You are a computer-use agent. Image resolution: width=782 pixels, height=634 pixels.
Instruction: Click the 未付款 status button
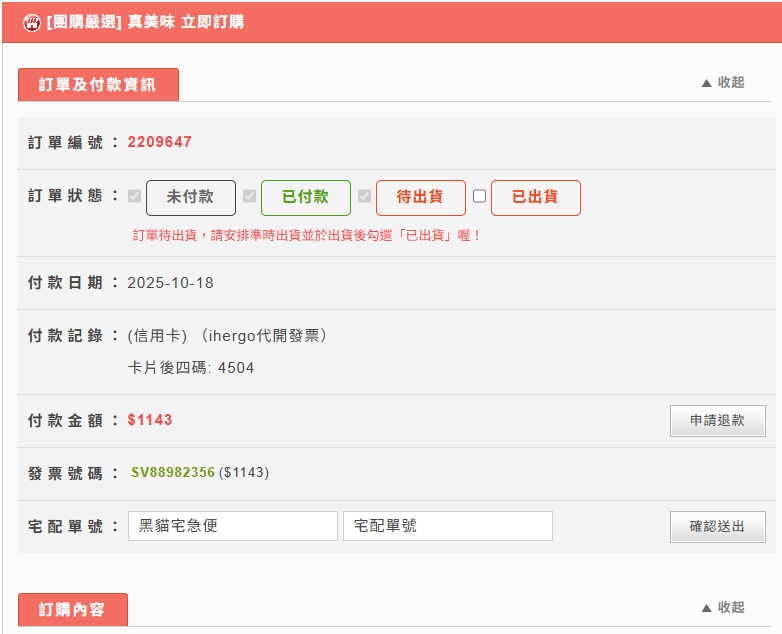coord(190,198)
